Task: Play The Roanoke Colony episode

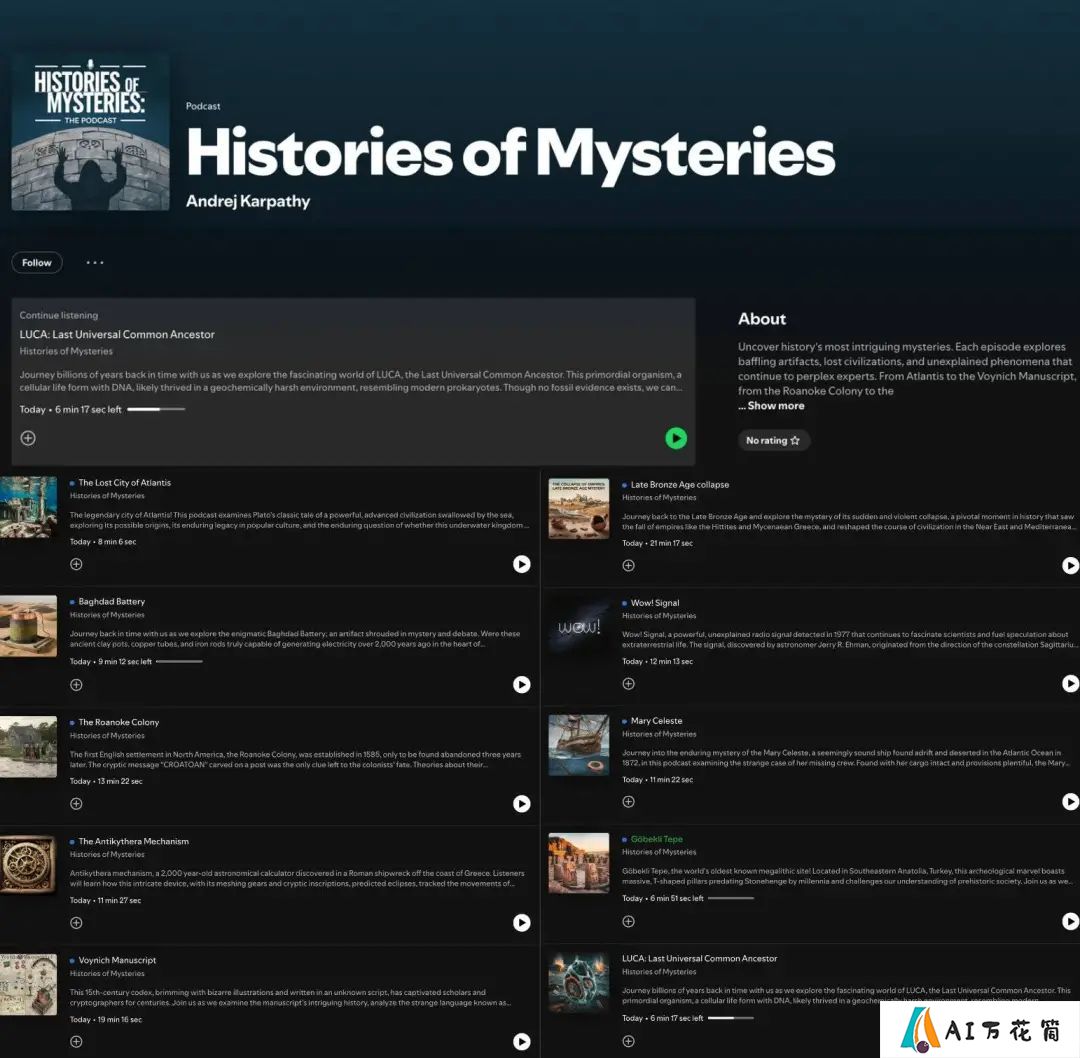Action: point(521,803)
